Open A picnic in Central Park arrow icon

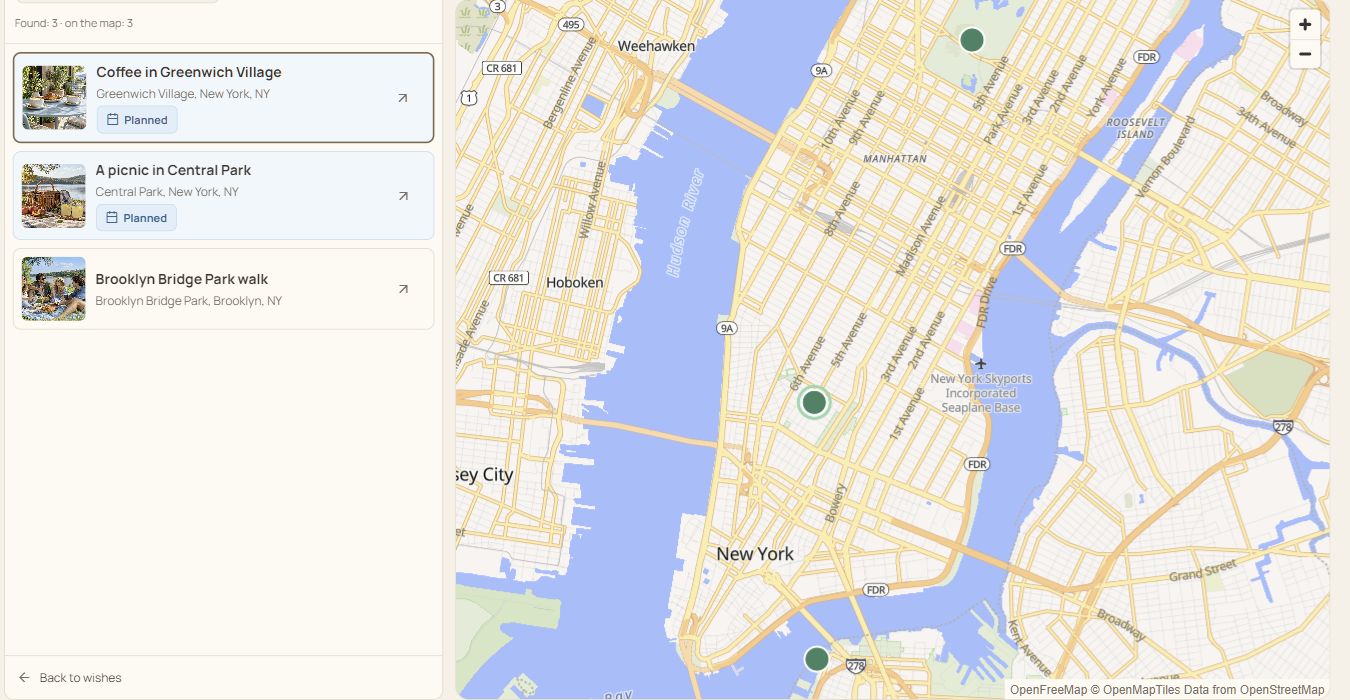click(403, 196)
